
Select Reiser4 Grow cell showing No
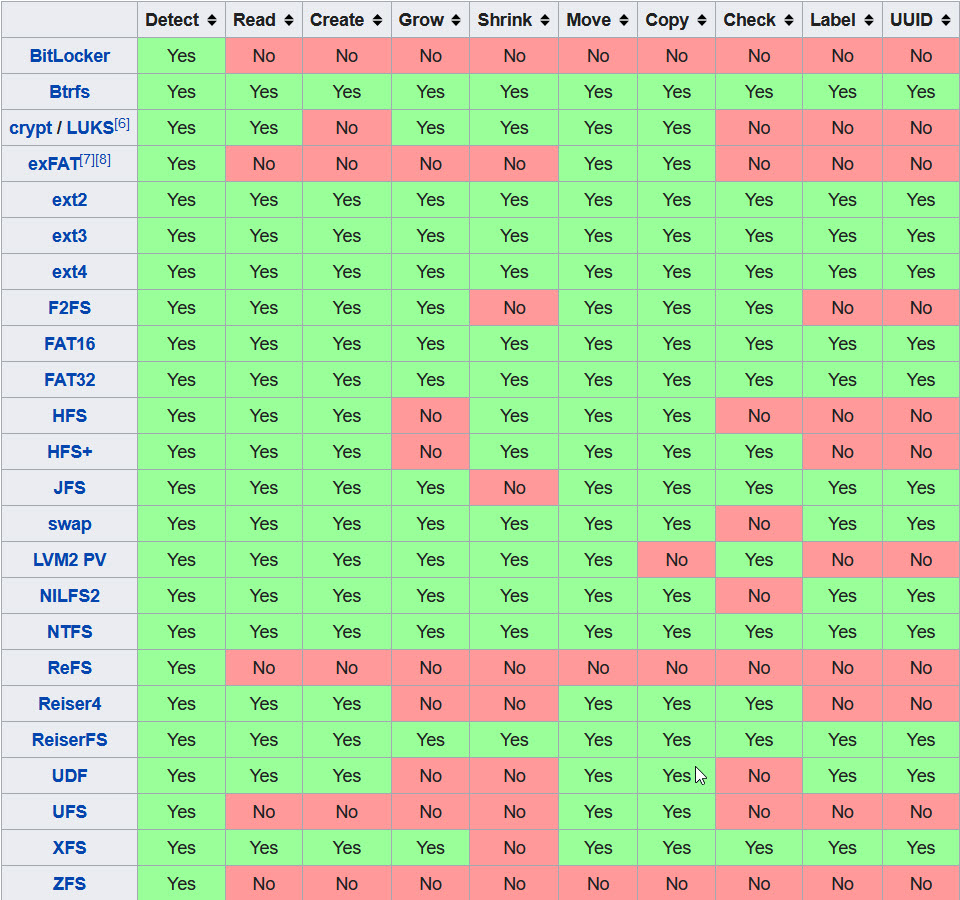[431, 704]
